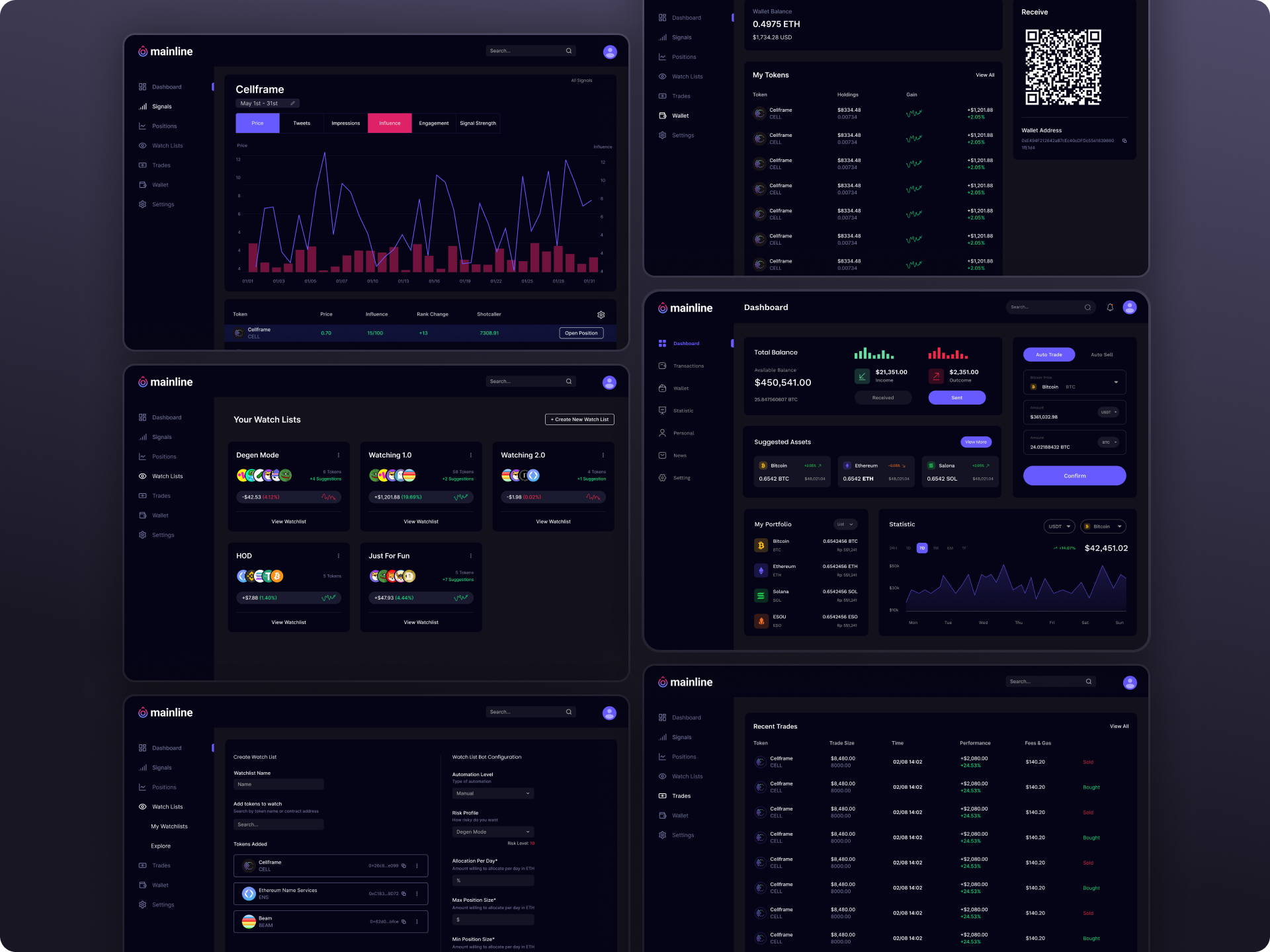Click the mainline logo in the Dashboard window

point(685,308)
